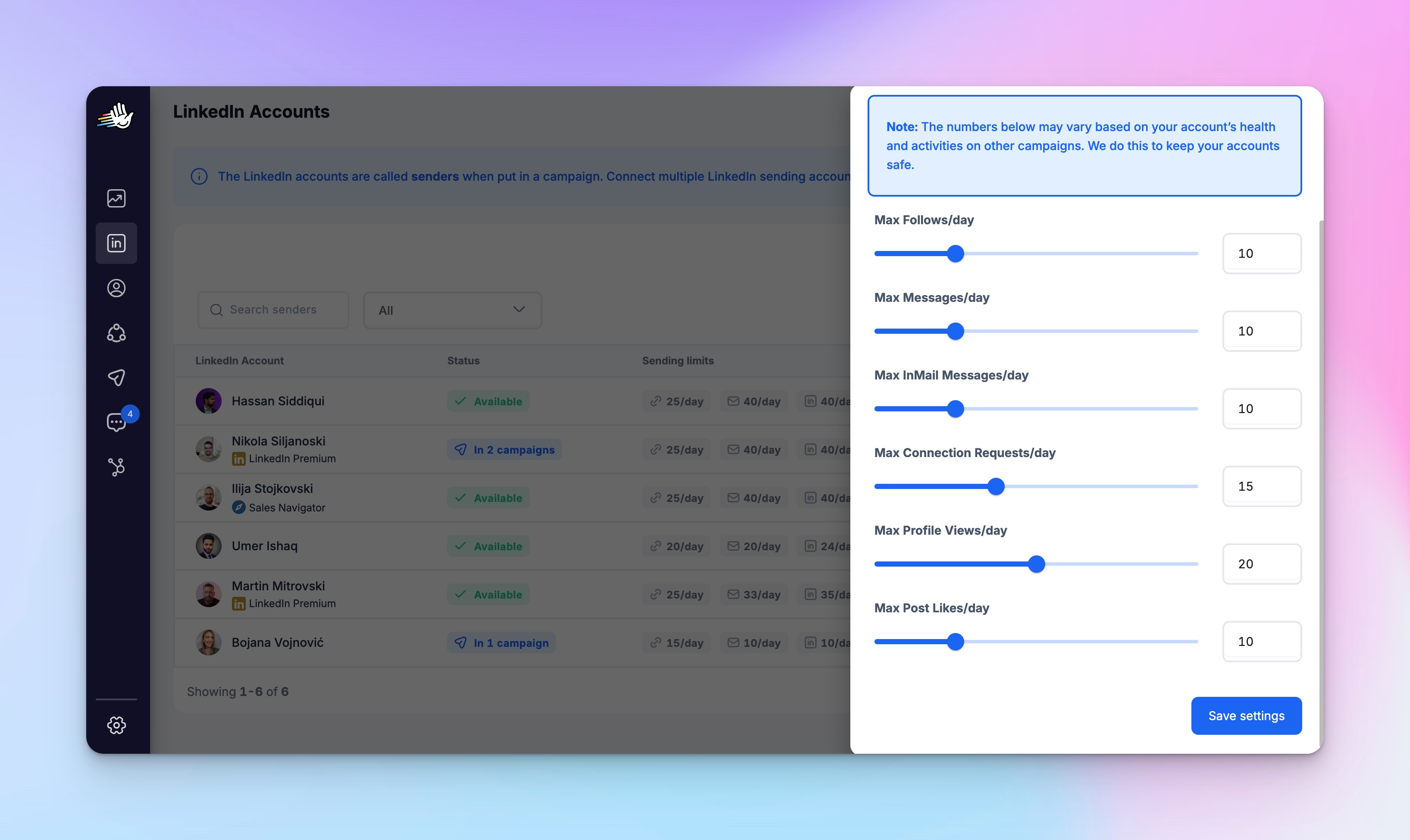Click the search magnifier icon in senders field
Viewport: 1410px width, 840px height.
[216, 310]
